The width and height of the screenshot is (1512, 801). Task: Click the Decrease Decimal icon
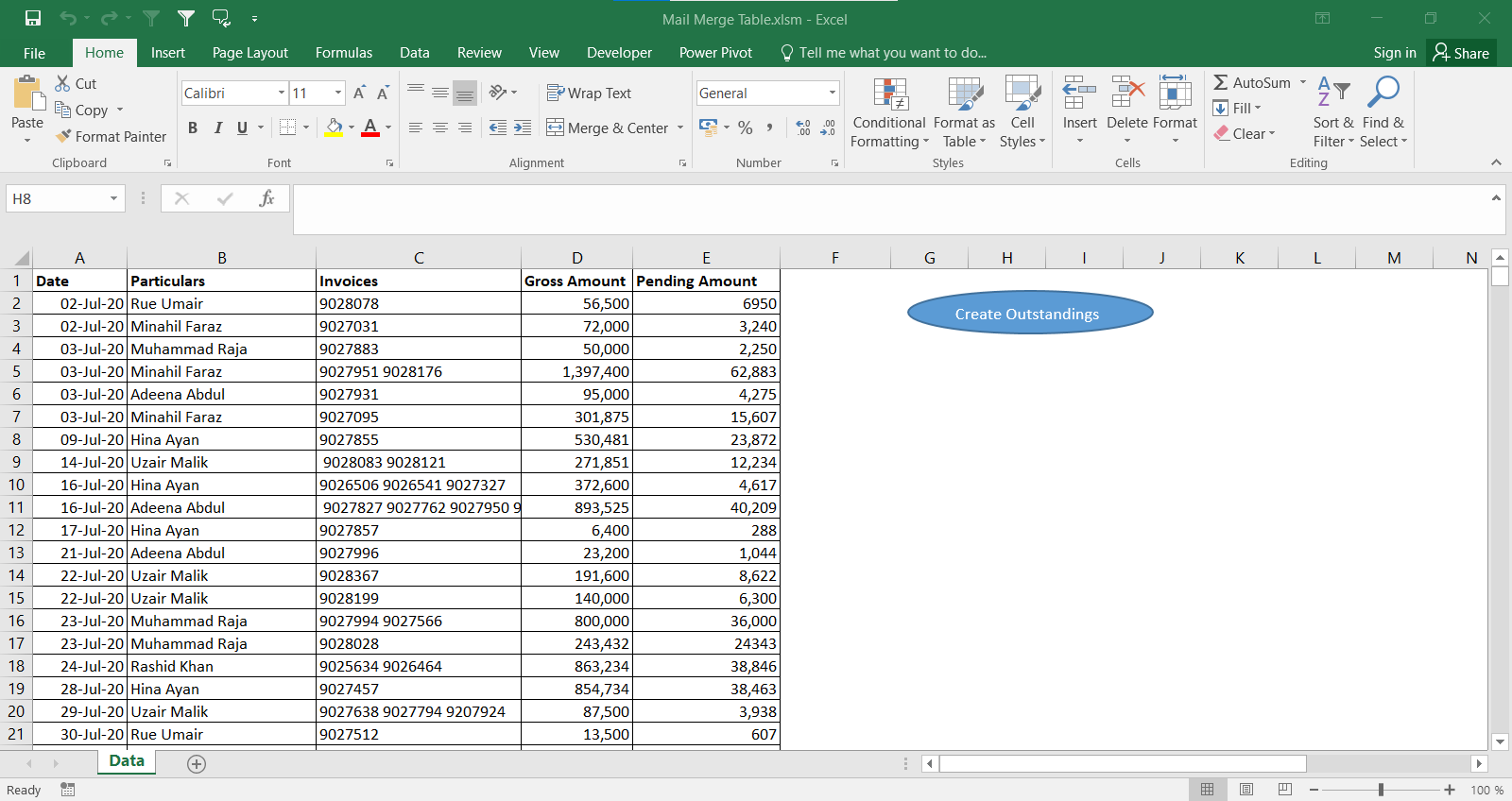coord(828,128)
